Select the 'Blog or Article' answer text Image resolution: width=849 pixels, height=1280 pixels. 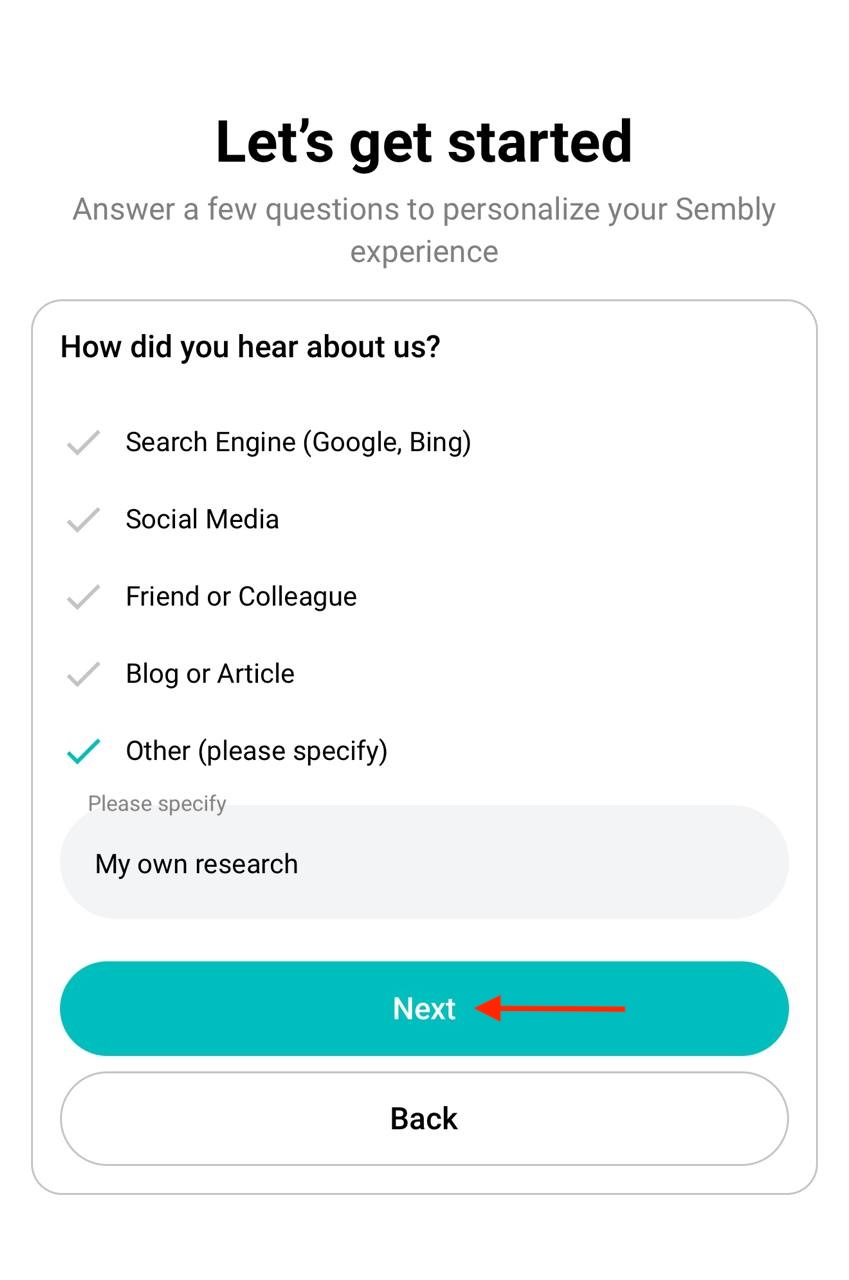tap(210, 673)
